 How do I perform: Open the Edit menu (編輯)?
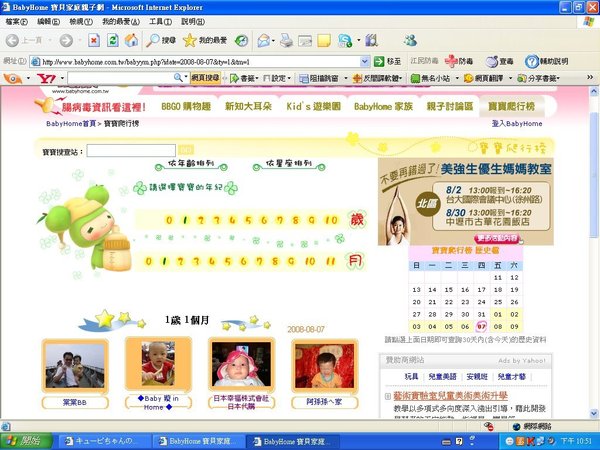[48, 22]
